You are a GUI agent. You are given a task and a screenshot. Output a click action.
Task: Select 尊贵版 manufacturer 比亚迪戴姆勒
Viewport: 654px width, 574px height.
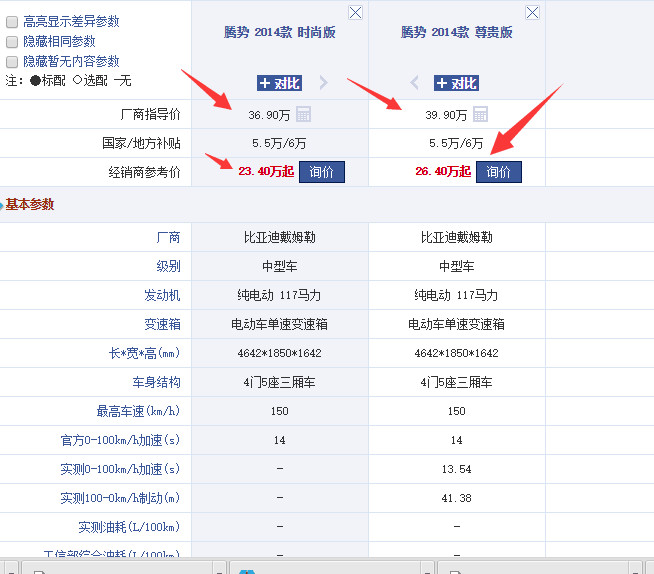point(456,237)
